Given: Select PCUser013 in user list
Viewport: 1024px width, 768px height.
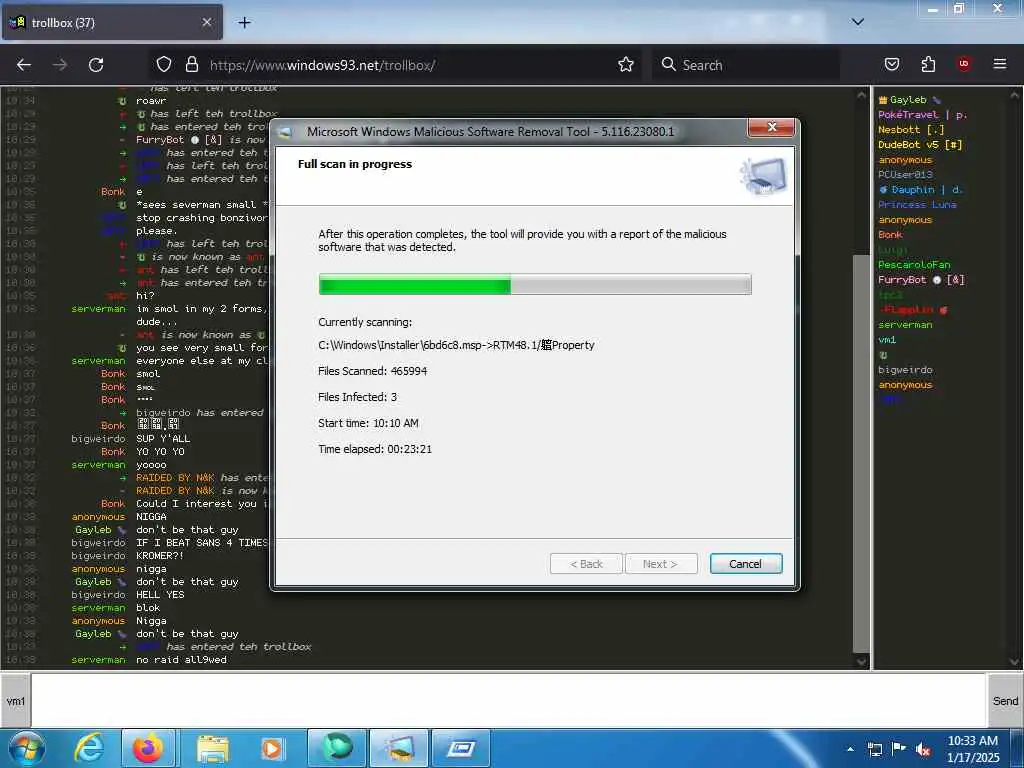Looking at the screenshot, I should coord(905,175).
